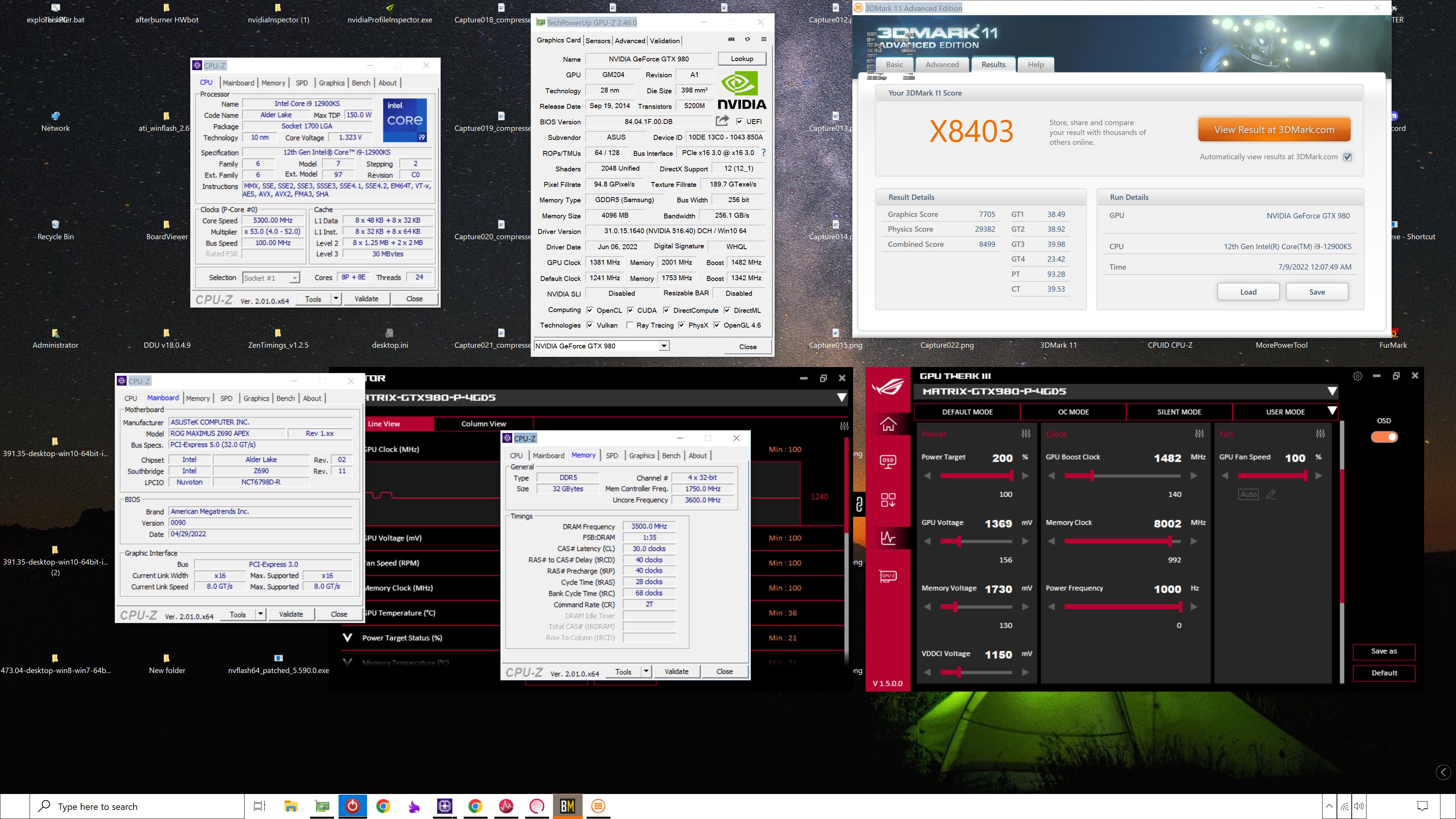This screenshot has width=1456, height=819.
Task: Switch to Advanced tab in 3DMark 11
Action: click(x=941, y=64)
